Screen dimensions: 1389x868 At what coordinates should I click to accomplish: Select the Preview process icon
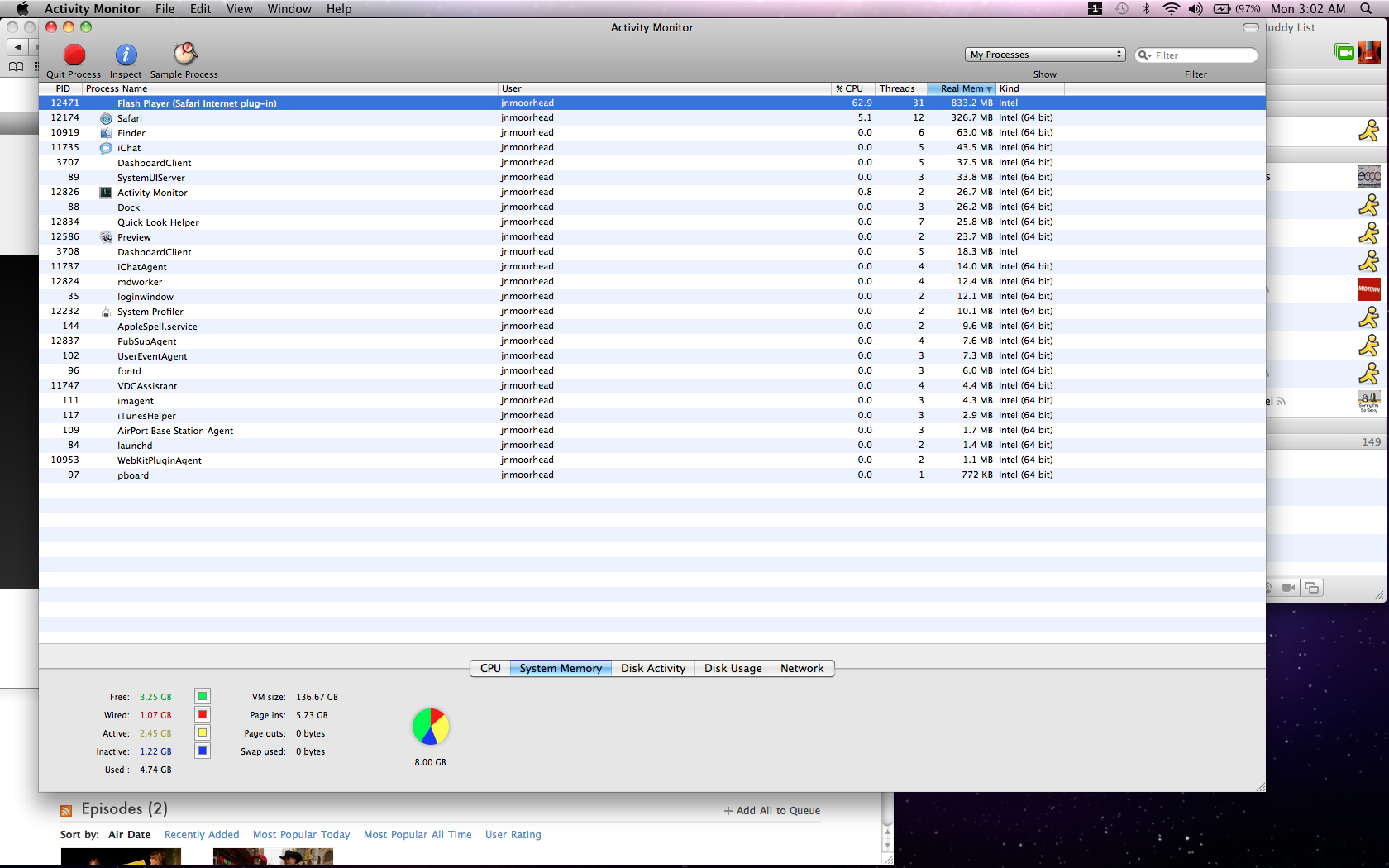(106, 237)
